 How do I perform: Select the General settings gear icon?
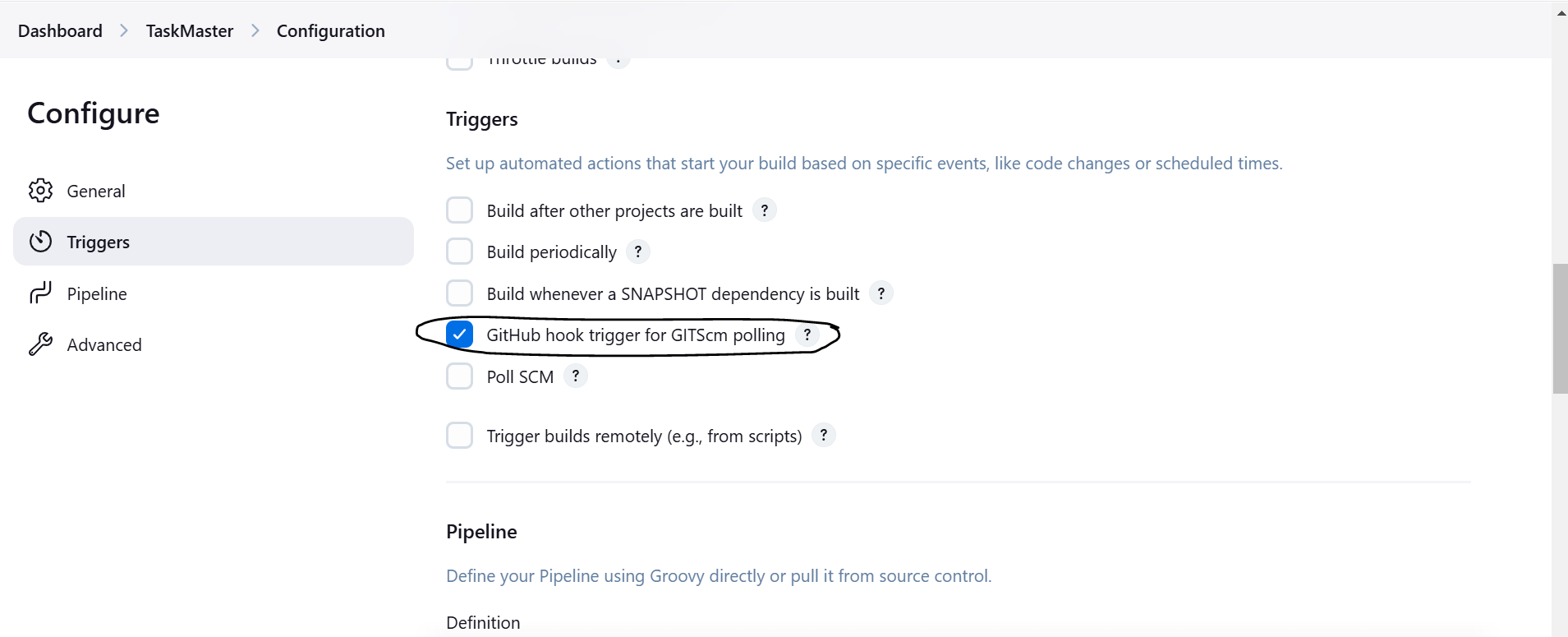(41, 190)
